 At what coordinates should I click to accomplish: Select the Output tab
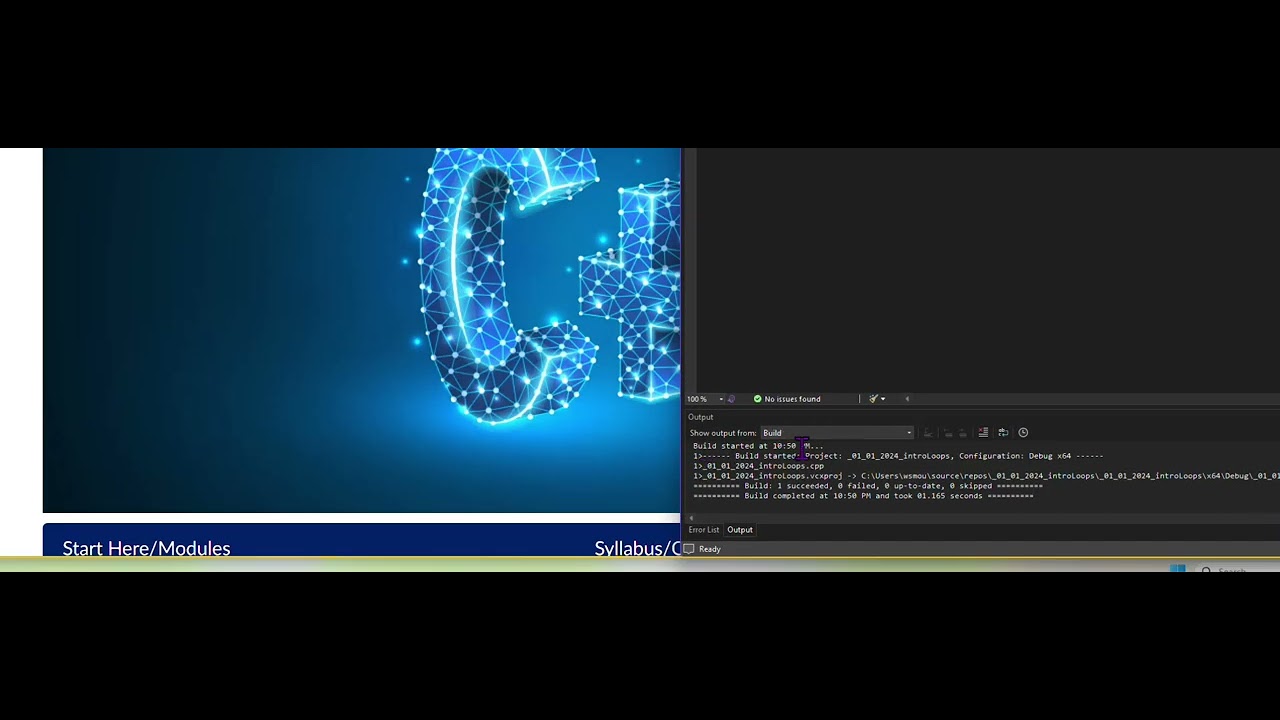tap(740, 530)
